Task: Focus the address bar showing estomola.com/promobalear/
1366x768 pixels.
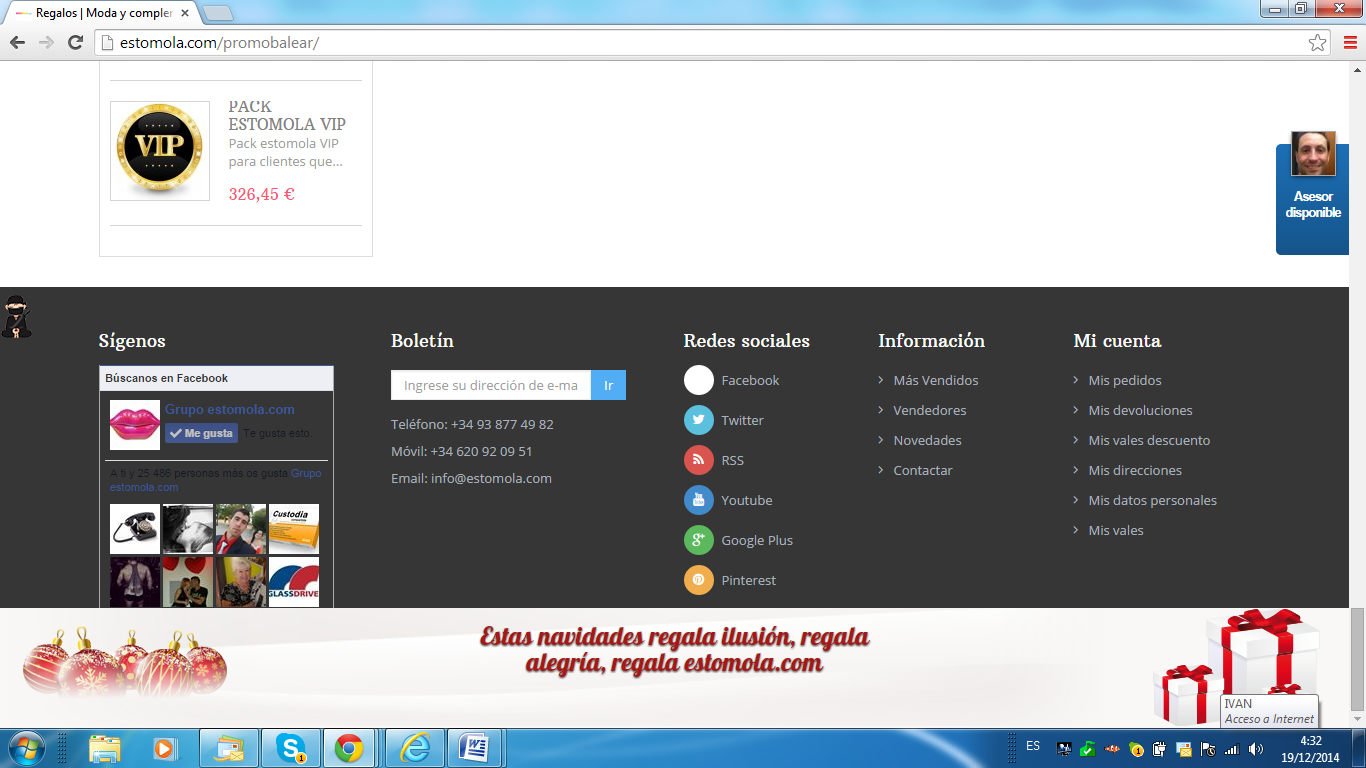Action: click(700, 43)
